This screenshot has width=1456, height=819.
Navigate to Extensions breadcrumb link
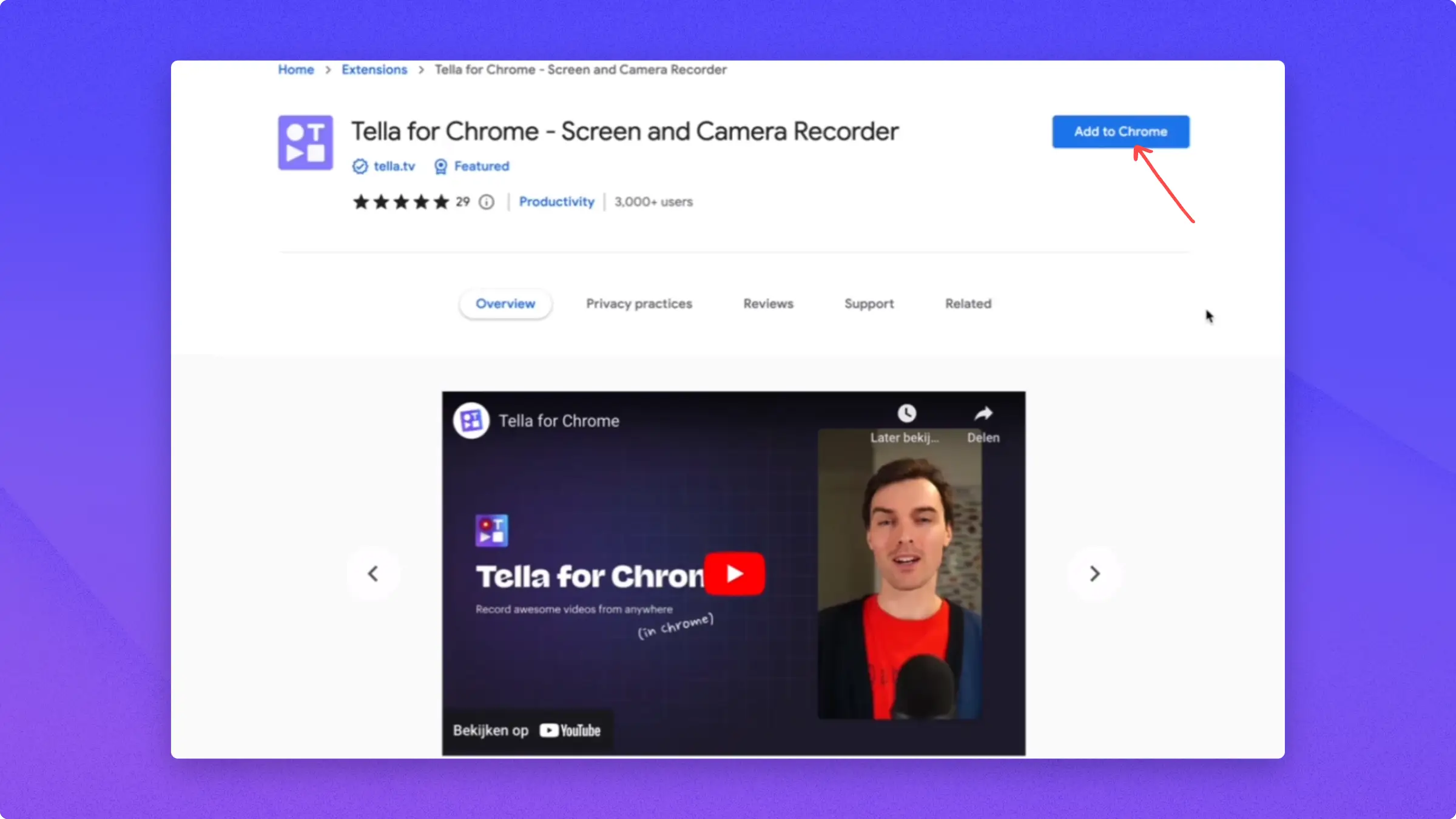tap(374, 70)
